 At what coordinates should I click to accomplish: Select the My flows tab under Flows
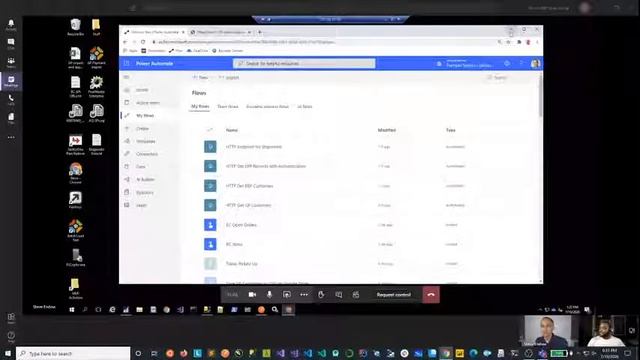(200, 107)
